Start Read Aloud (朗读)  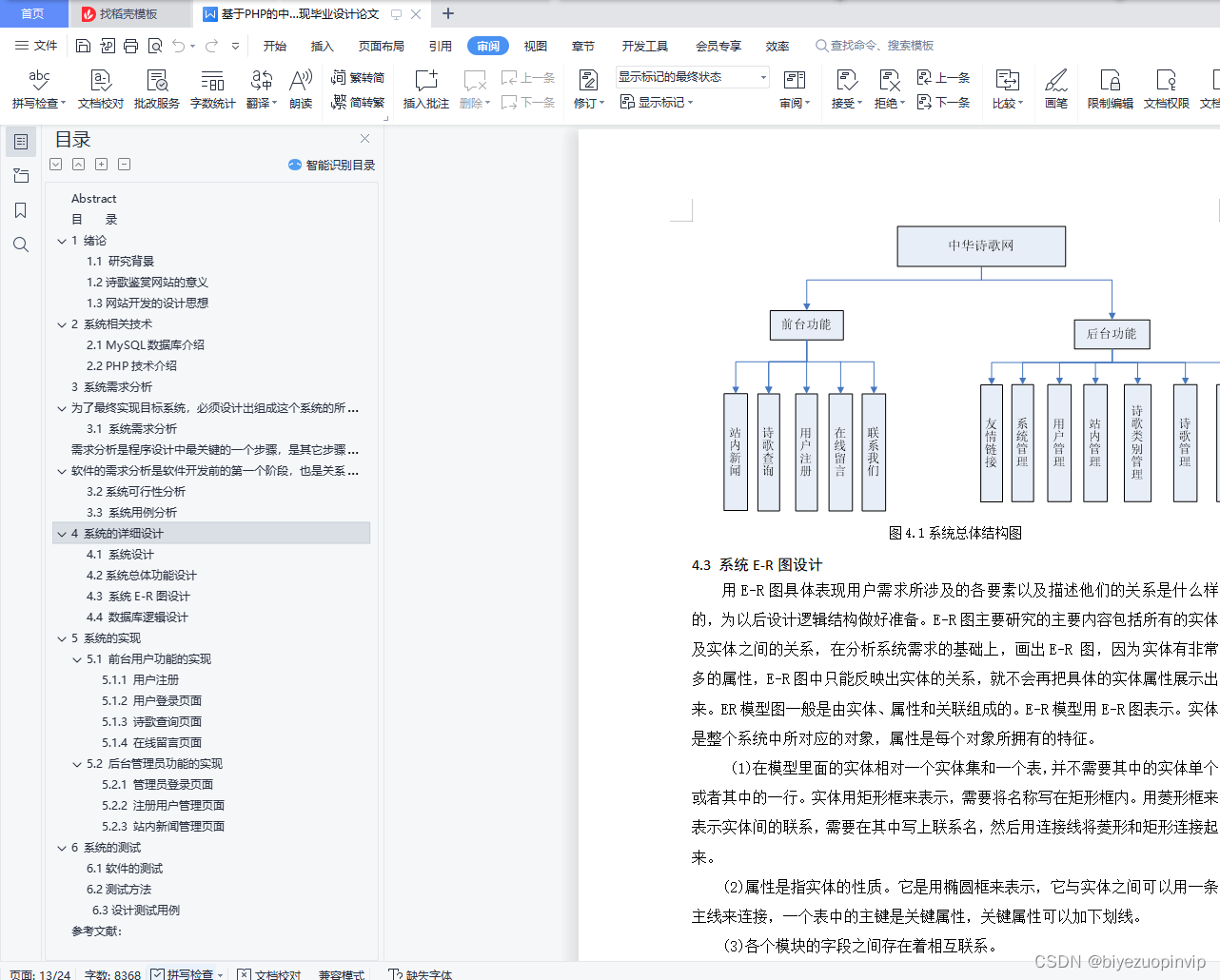301,89
